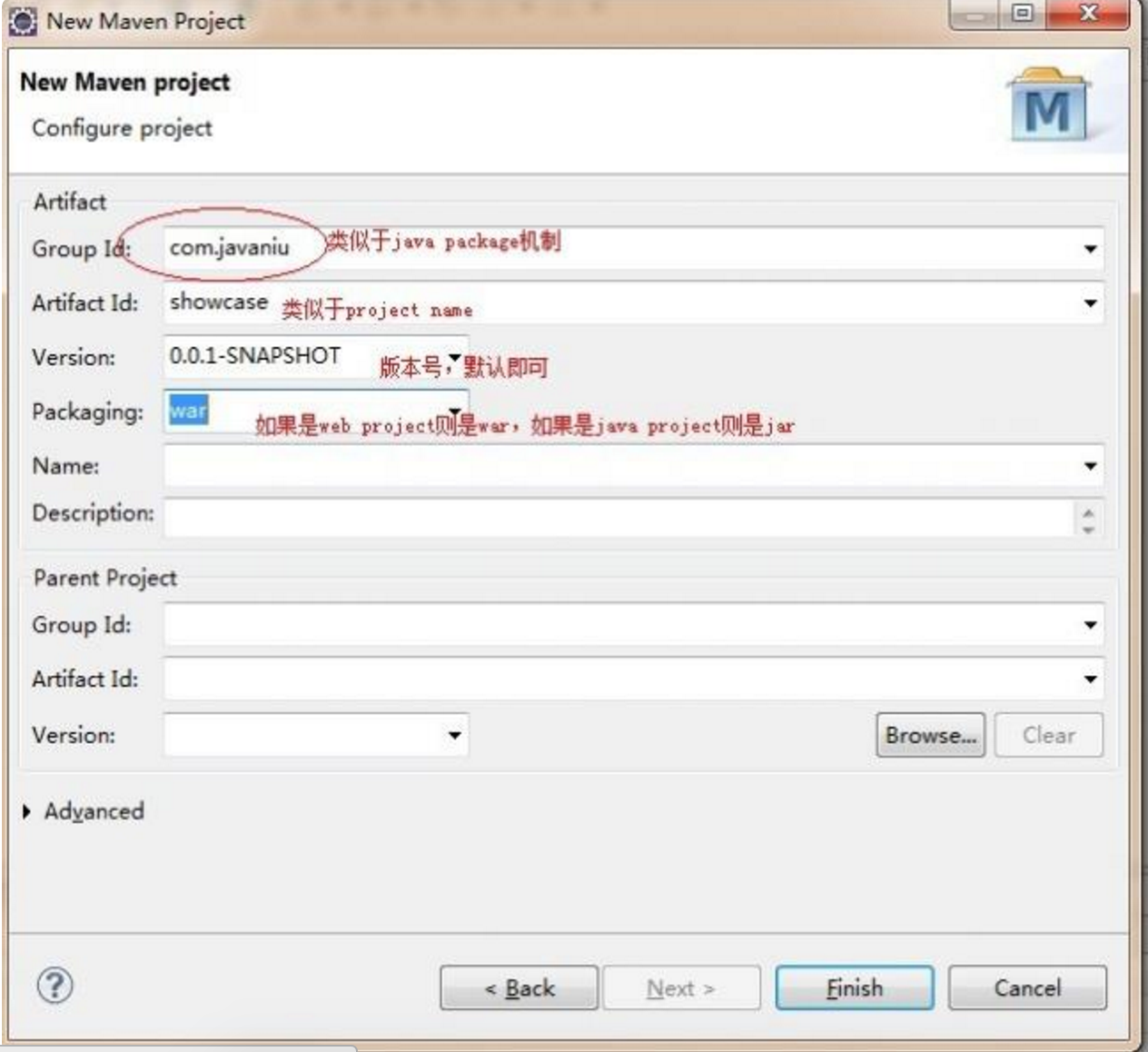This screenshot has width=1148, height=1052.
Task: Click the Maven M wizard banner icon
Action: 1049,105
